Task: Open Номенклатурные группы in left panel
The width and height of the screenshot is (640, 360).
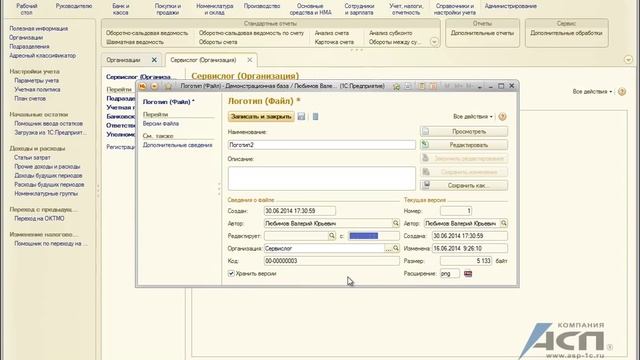Action: click(46, 193)
